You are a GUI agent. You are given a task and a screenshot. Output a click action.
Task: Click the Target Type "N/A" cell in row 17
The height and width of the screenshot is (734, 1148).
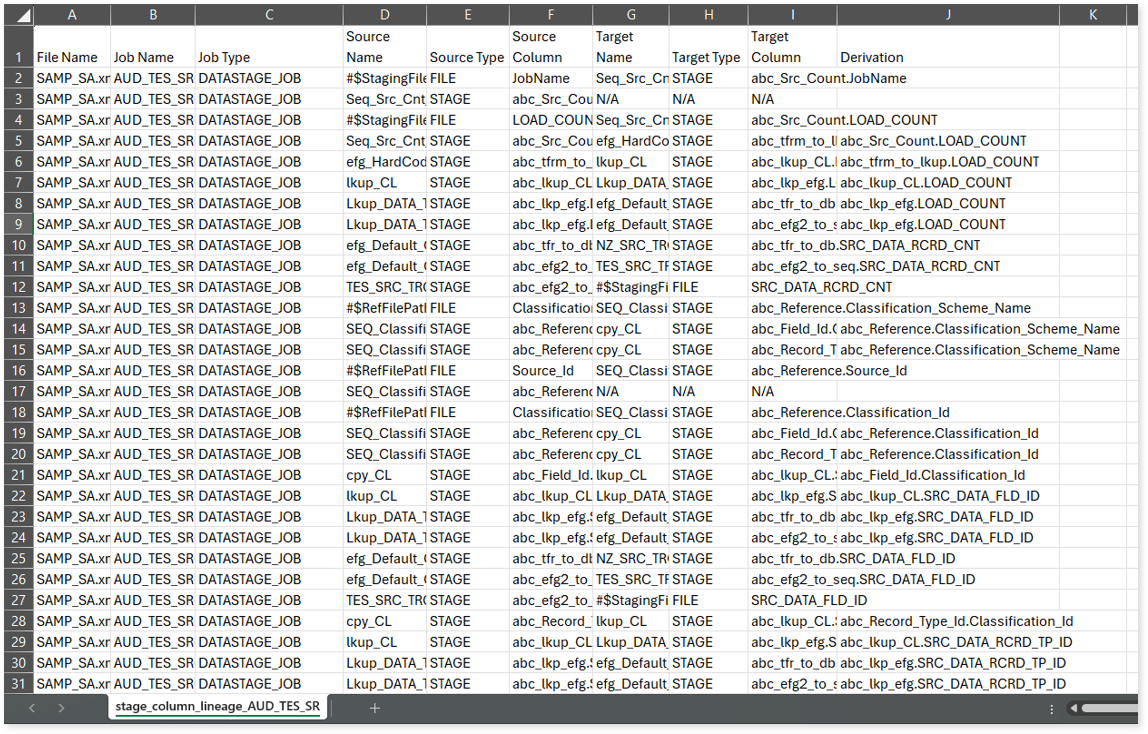(x=708, y=392)
